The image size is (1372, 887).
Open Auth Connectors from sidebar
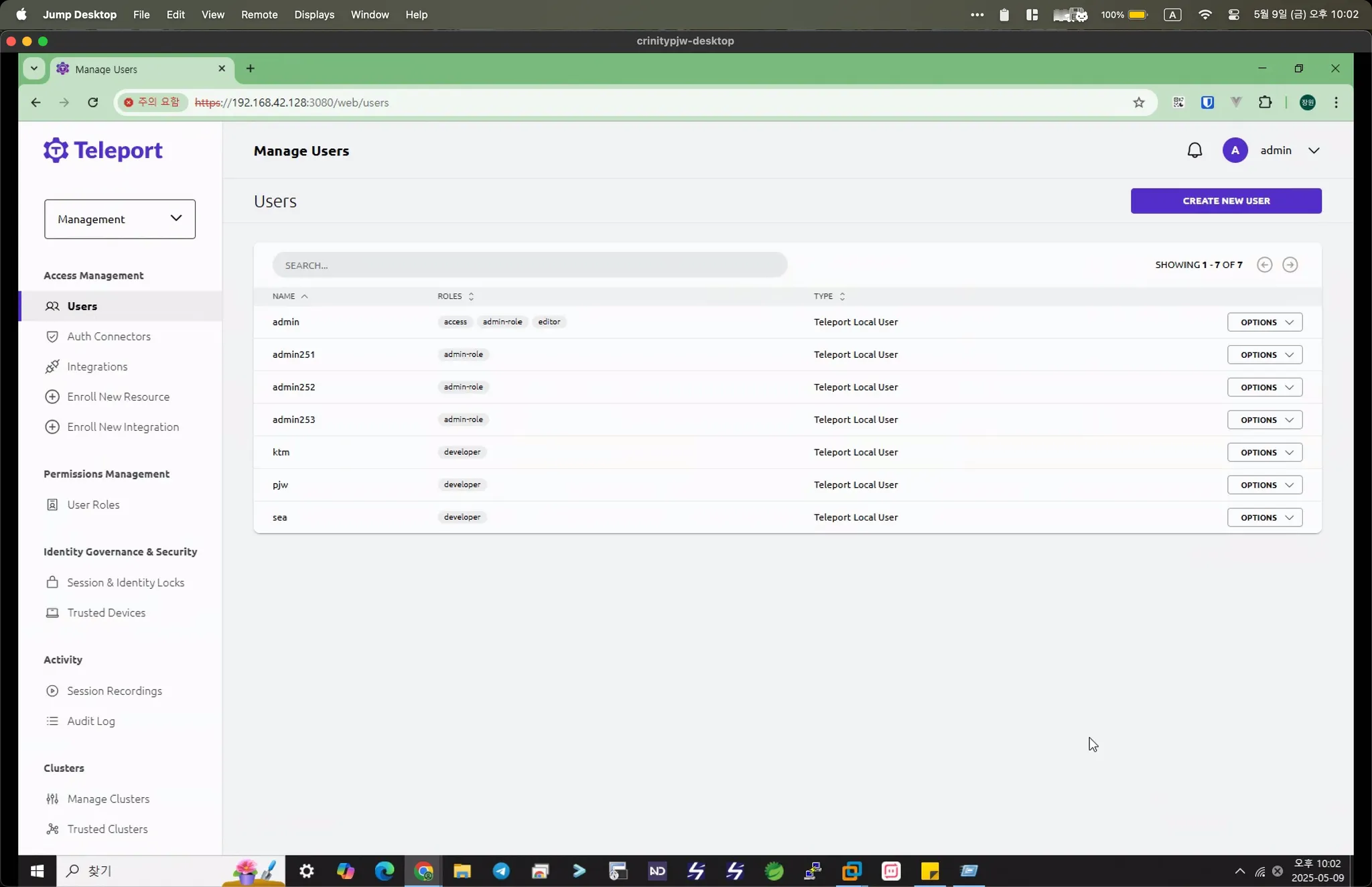tap(109, 336)
